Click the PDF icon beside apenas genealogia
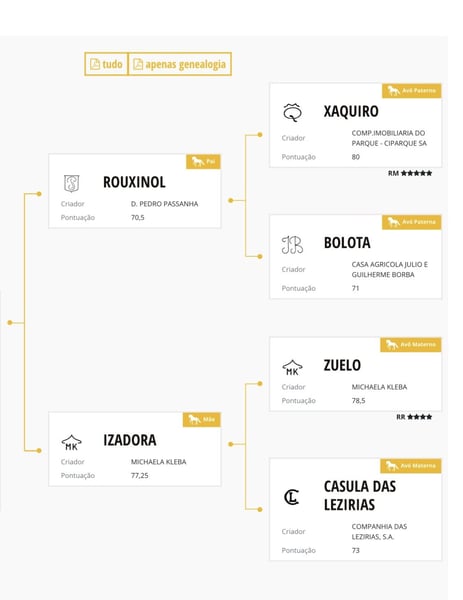 pos(138,64)
